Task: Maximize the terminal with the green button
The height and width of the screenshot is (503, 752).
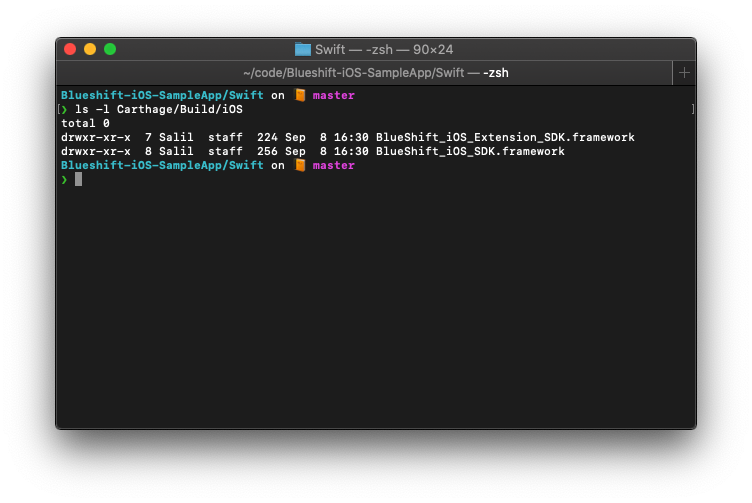Action: click(x=110, y=49)
